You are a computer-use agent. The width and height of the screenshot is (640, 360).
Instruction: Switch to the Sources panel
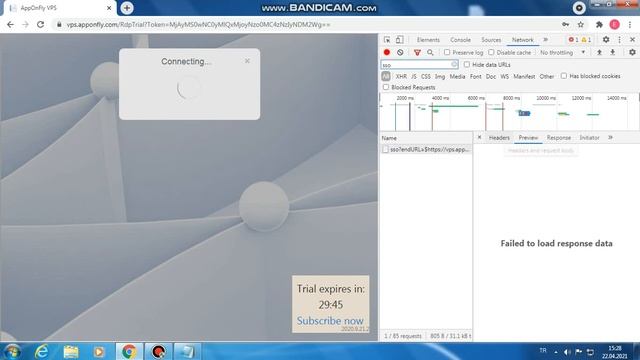[491, 40]
